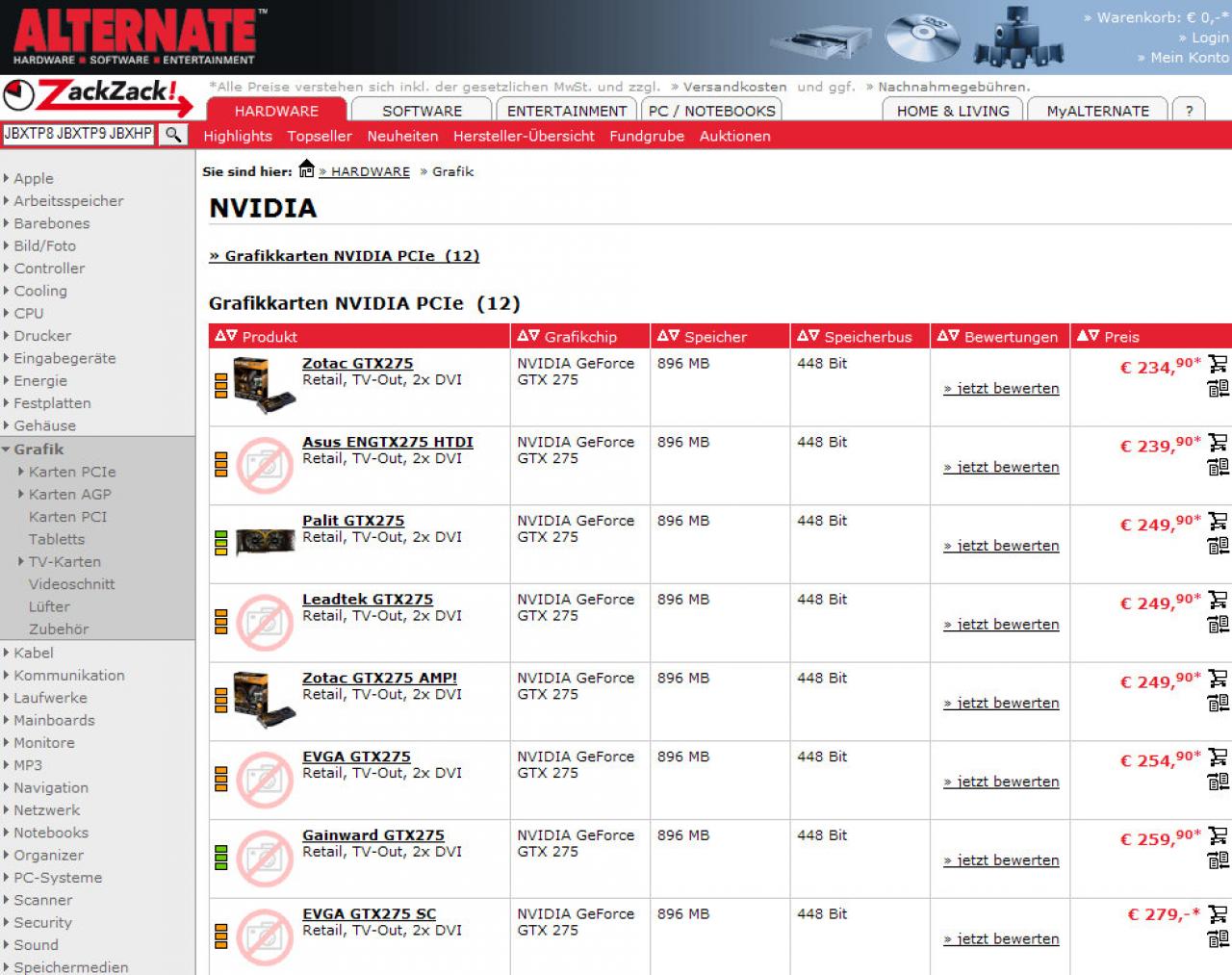Open Topseller in the red menu bar
1232x975 pixels.
(320, 137)
